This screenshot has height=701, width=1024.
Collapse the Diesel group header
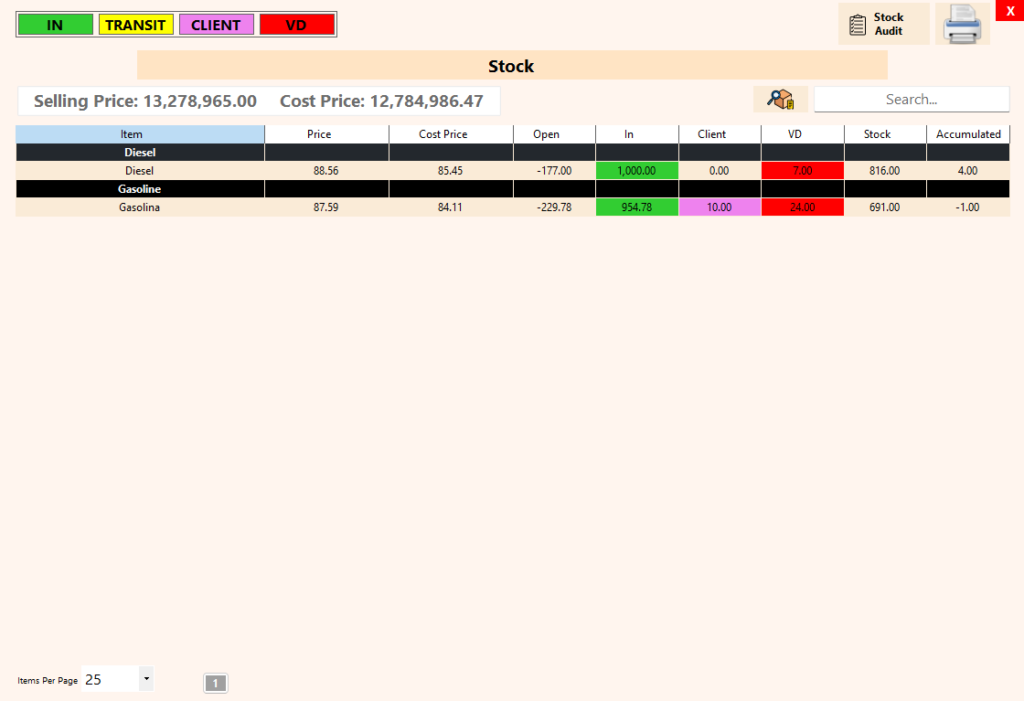point(139,152)
